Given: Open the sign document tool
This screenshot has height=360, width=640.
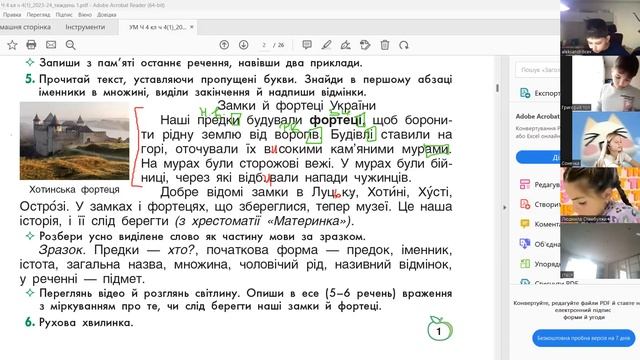Looking at the screenshot, I should point(346,45).
